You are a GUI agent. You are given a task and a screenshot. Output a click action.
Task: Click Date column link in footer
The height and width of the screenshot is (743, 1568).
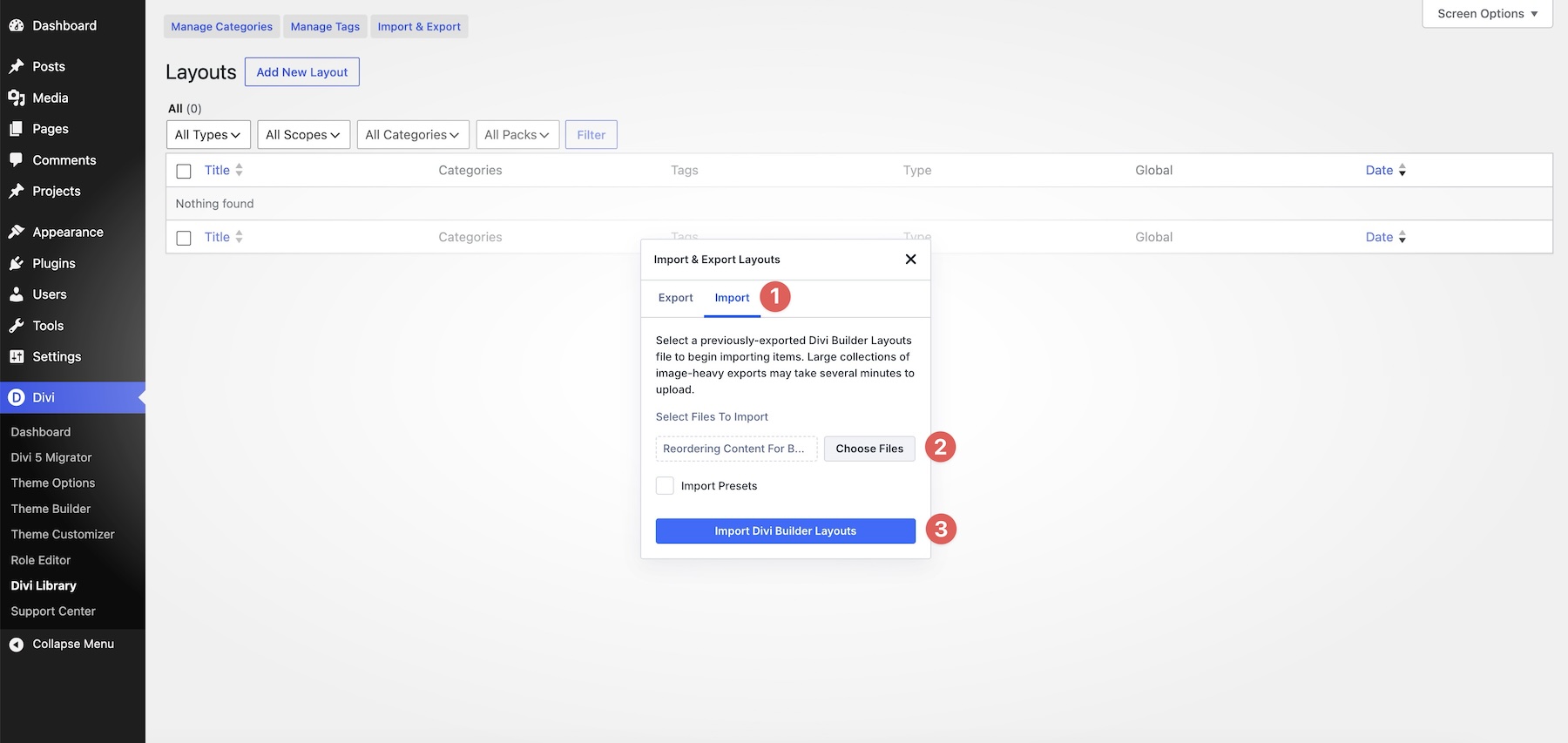(x=1379, y=237)
